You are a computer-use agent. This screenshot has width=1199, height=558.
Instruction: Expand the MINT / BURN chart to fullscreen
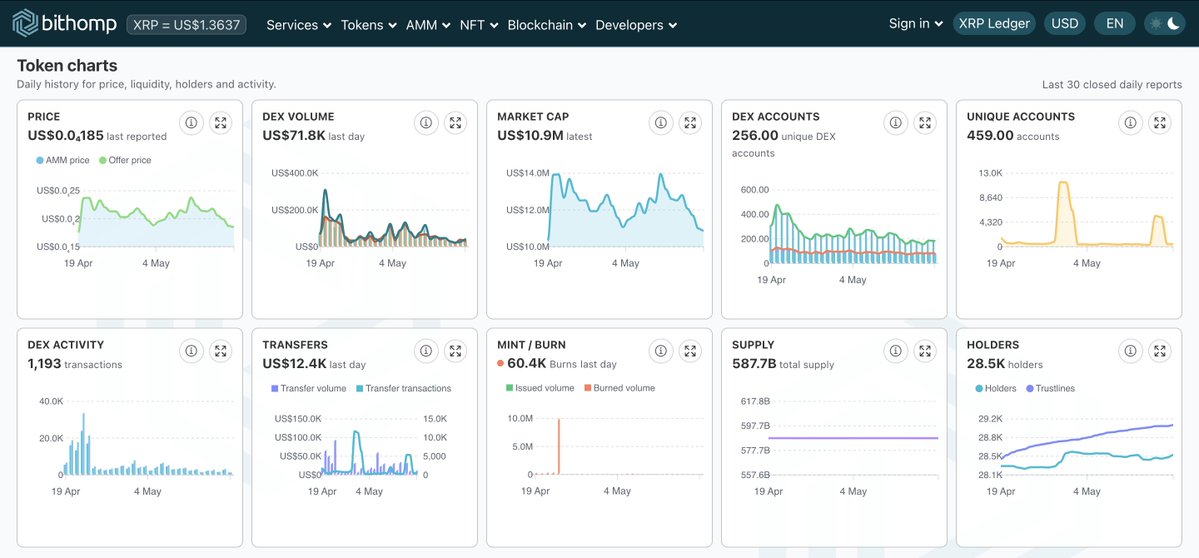(x=690, y=351)
